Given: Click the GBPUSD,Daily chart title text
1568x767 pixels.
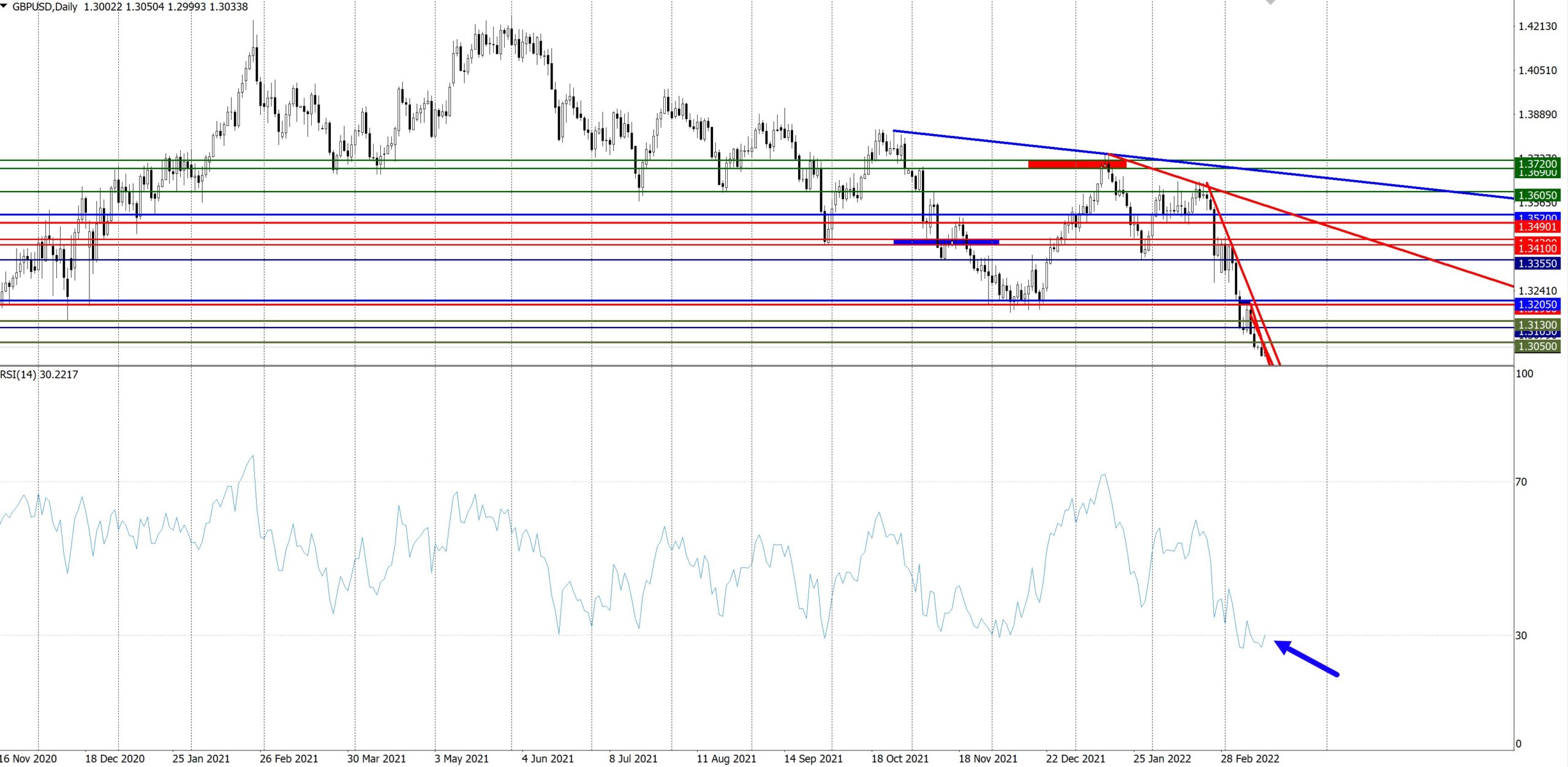Looking at the screenshot, I should 45,7.
